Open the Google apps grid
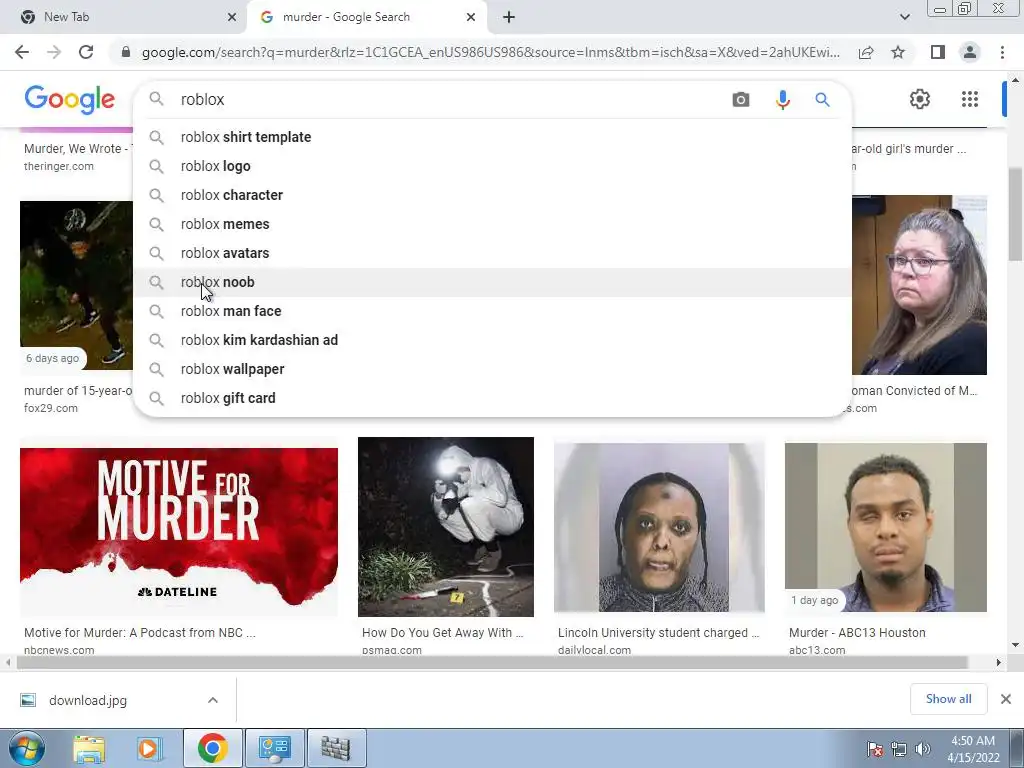This screenshot has width=1024, height=768. (970, 99)
